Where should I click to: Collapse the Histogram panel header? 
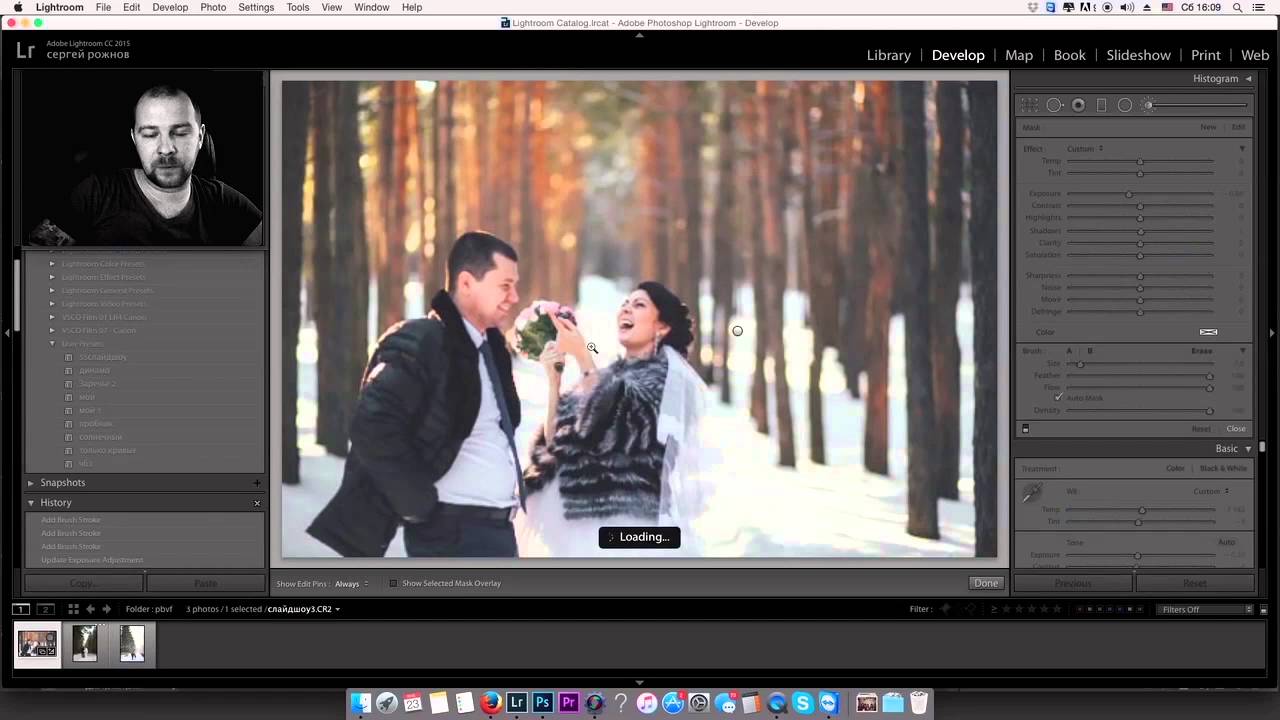click(1248, 78)
